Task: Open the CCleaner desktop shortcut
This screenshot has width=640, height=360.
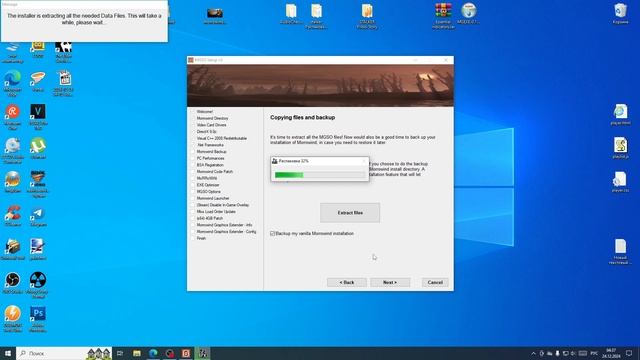Action: pos(13,216)
